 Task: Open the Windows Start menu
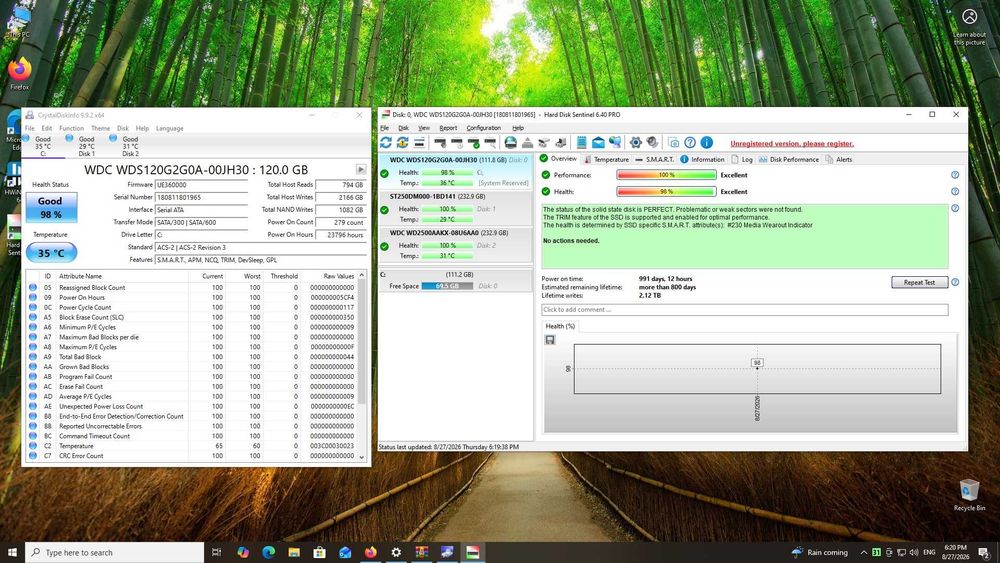[12, 552]
